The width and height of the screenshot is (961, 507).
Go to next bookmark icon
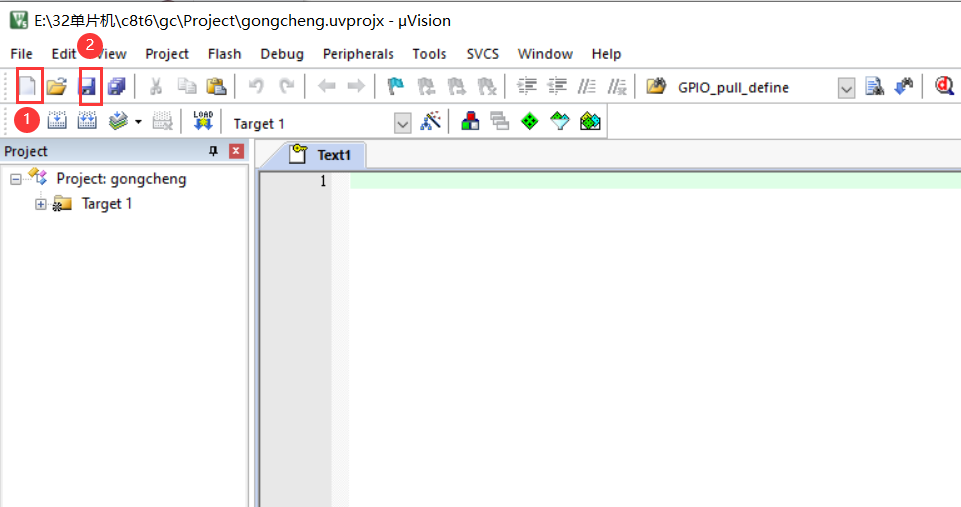[x=456, y=86]
